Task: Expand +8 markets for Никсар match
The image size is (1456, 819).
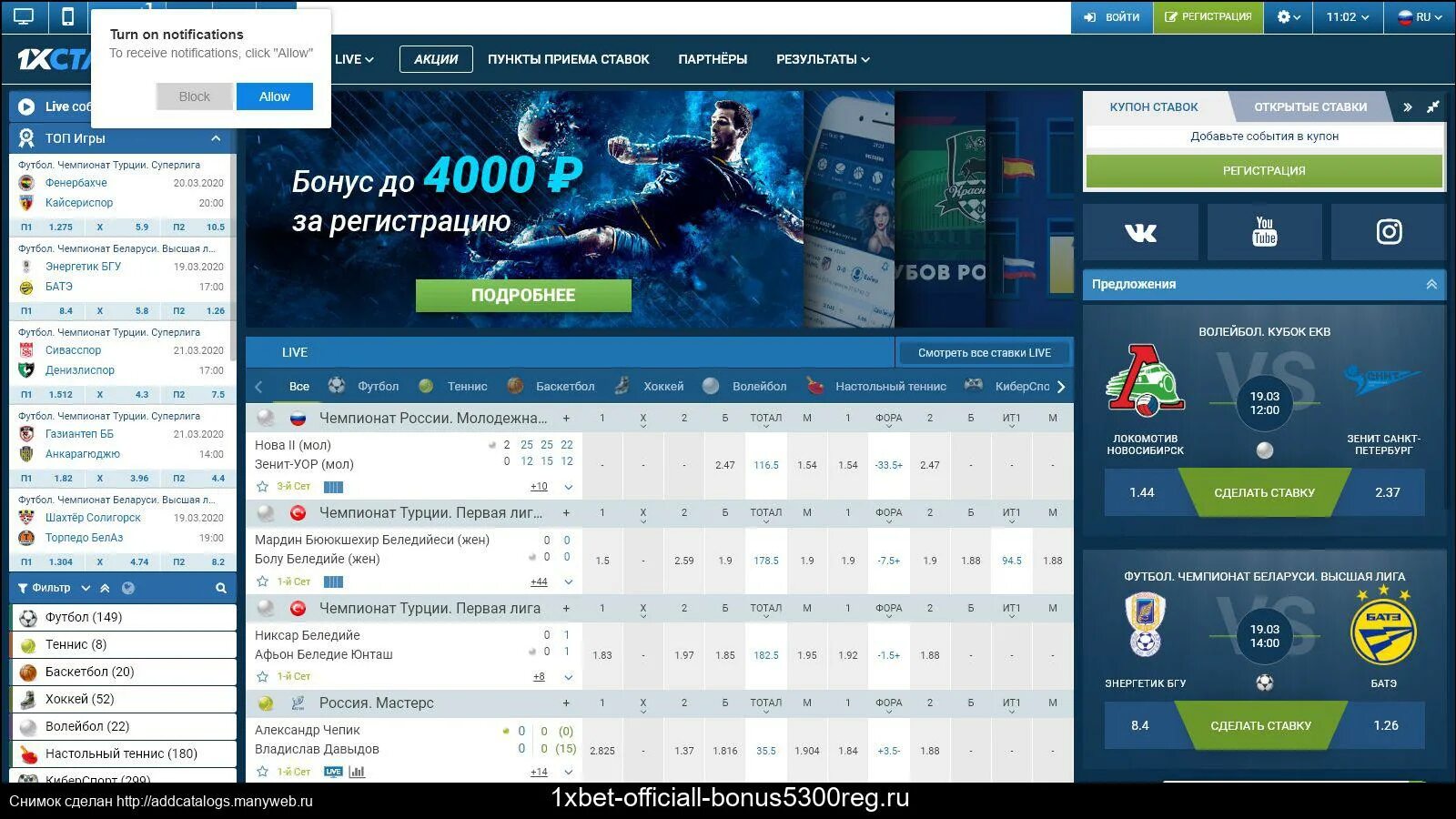Action: coord(540,676)
